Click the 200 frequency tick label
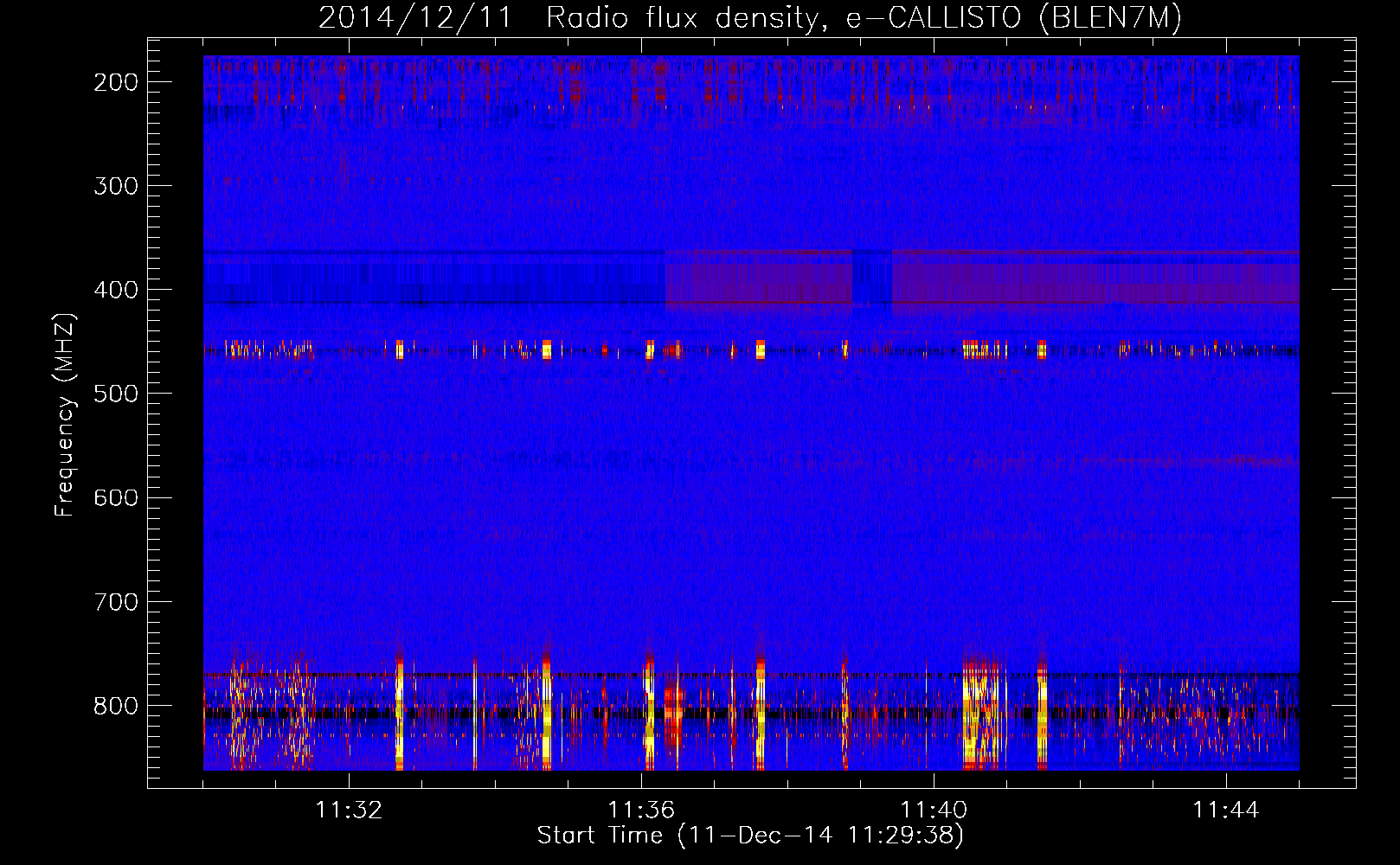This screenshot has height=865, width=1400. (x=115, y=82)
